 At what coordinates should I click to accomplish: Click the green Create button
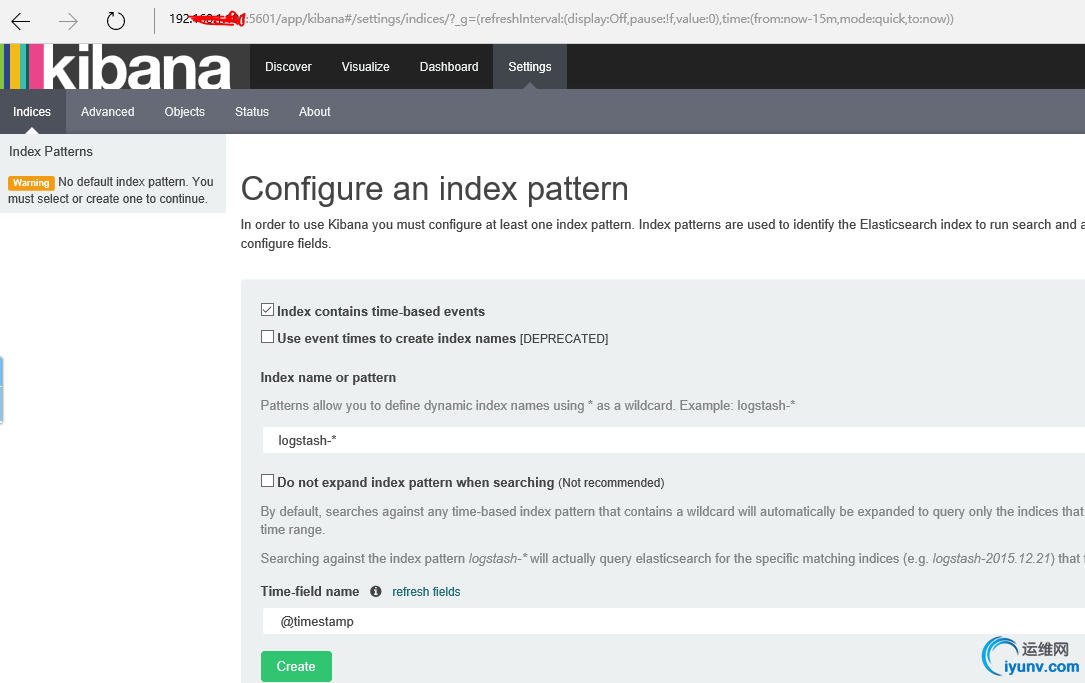pyautogui.click(x=296, y=666)
